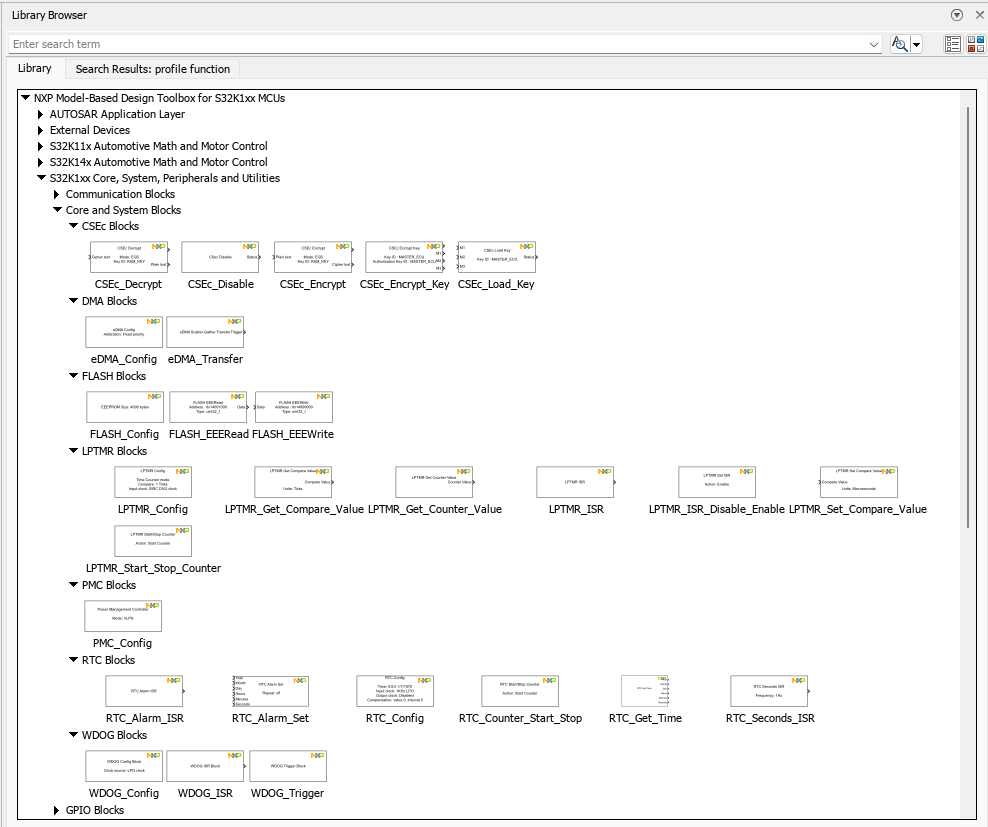Image resolution: width=988 pixels, height=827 pixels.
Task: Pick the RTC_Get_Time block
Action: 645,691
